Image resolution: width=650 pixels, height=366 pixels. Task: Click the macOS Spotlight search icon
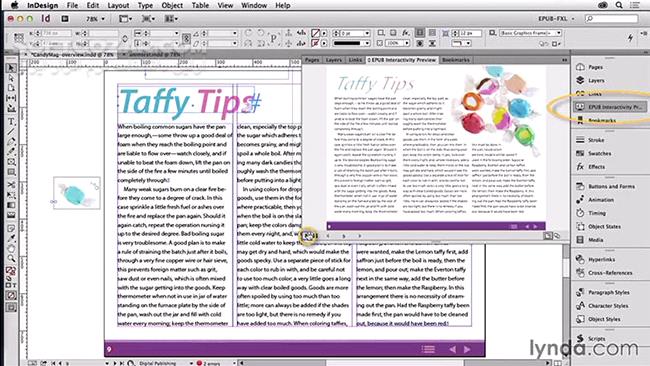coord(619,5)
